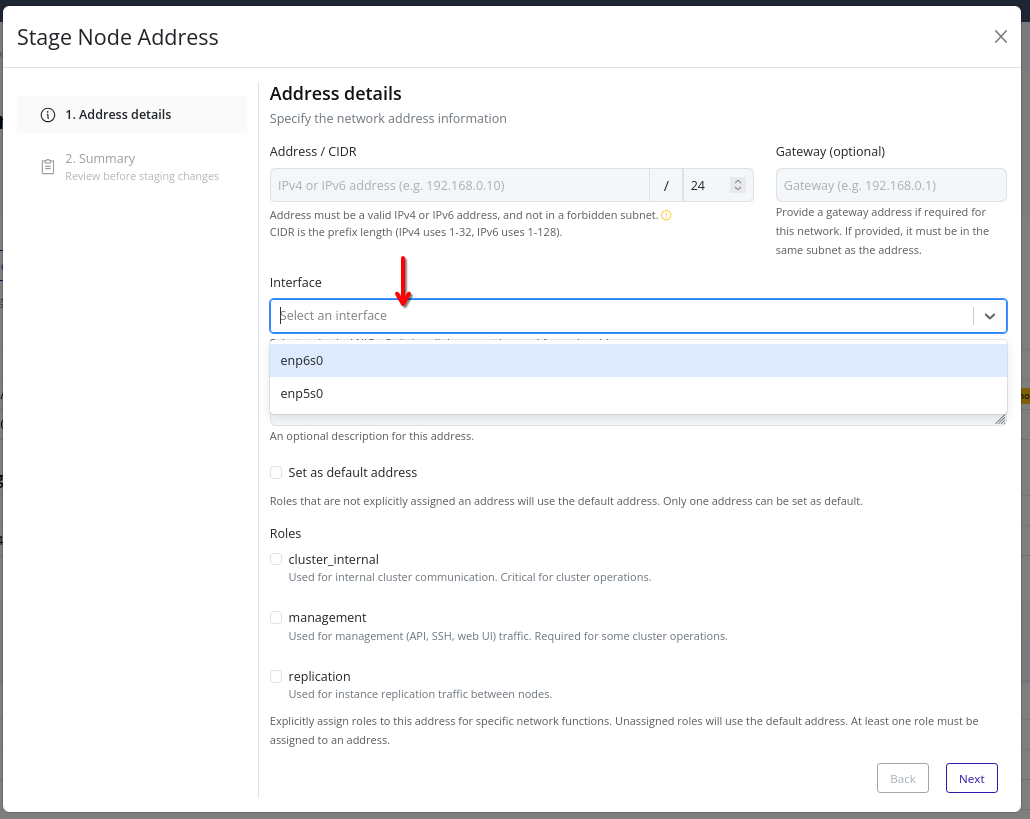
Task: Open the interface selection combo box
Action: [600, 315]
